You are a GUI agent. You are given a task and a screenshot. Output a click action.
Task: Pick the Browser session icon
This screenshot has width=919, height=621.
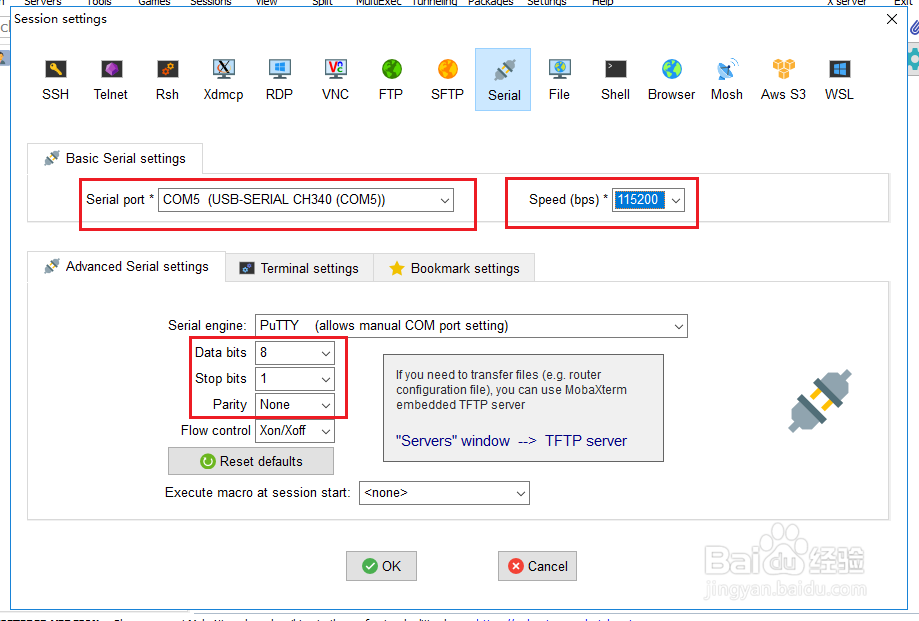tap(672, 80)
